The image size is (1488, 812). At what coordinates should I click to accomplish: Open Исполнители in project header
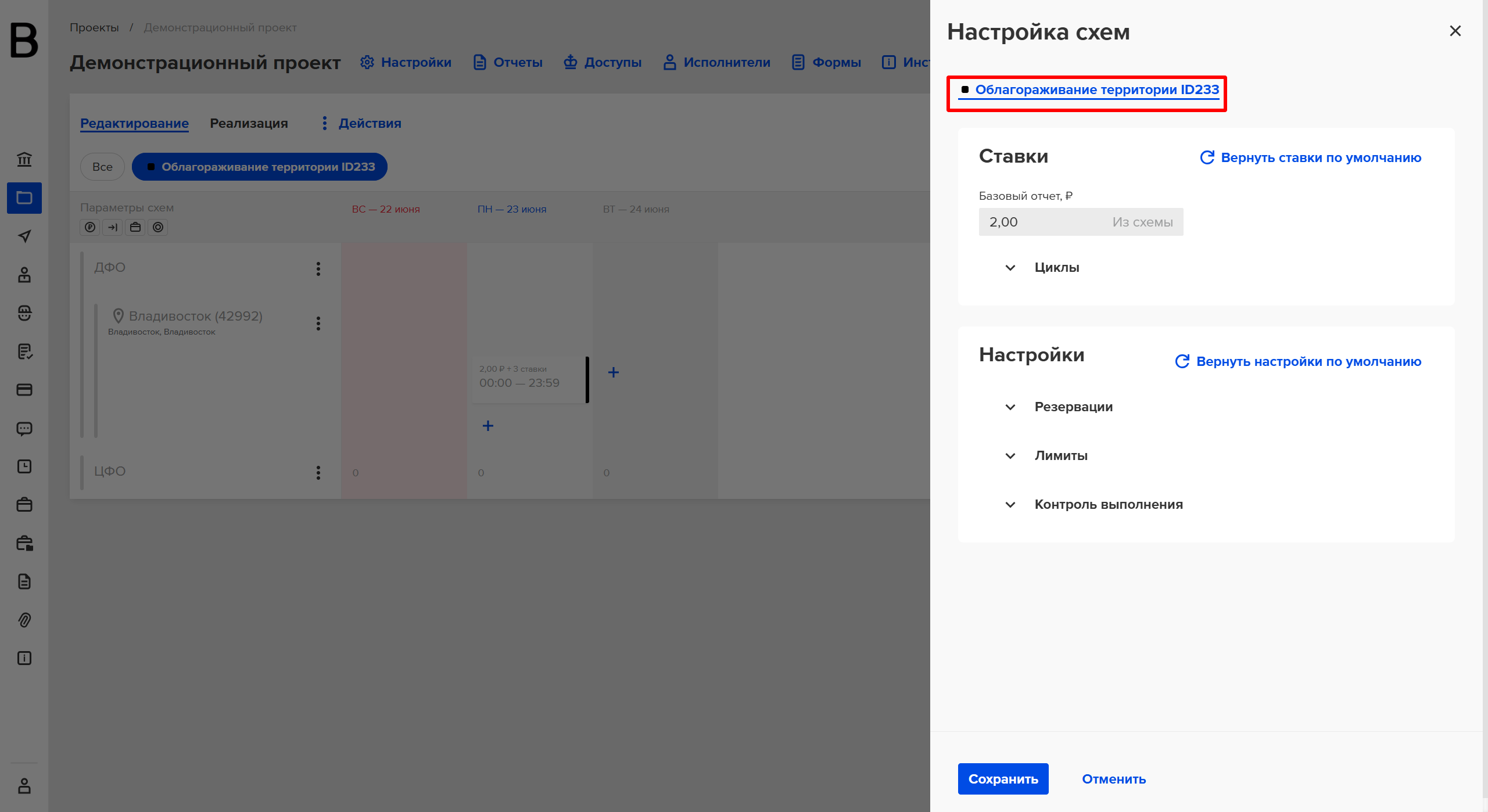coord(716,62)
